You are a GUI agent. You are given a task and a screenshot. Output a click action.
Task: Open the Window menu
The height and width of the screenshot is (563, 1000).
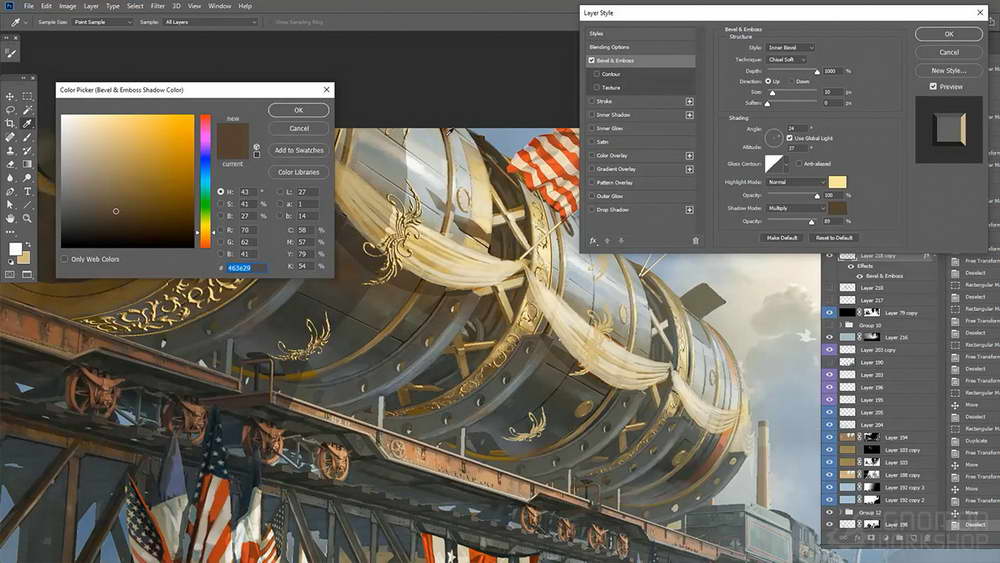[x=219, y=6]
